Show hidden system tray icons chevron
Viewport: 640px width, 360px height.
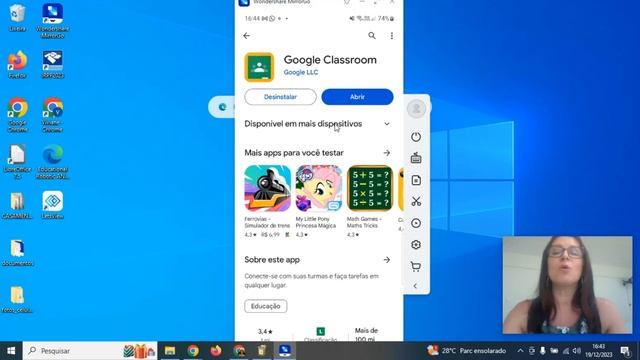[x=520, y=351]
